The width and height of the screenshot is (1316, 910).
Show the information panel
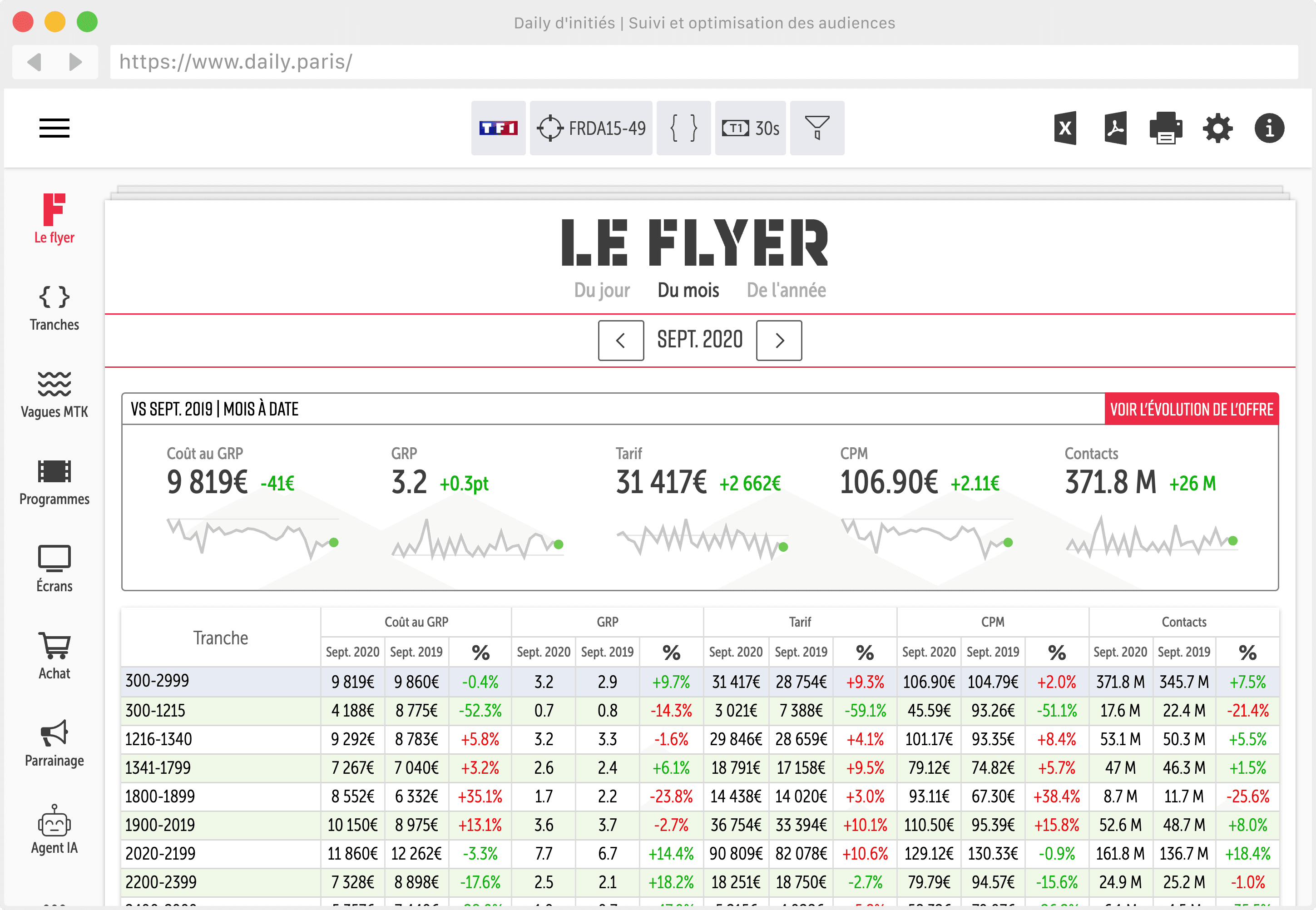click(x=1269, y=129)
